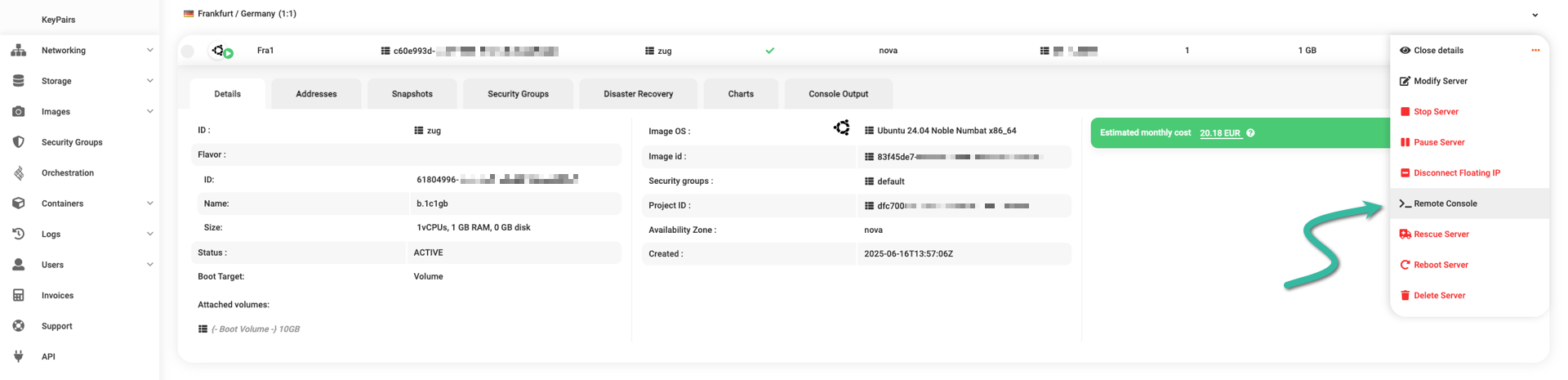Select the Fra1 server row checkbox
This screenshot has height=380, width=1568.
pyautogui.click(x=188, y=51)
